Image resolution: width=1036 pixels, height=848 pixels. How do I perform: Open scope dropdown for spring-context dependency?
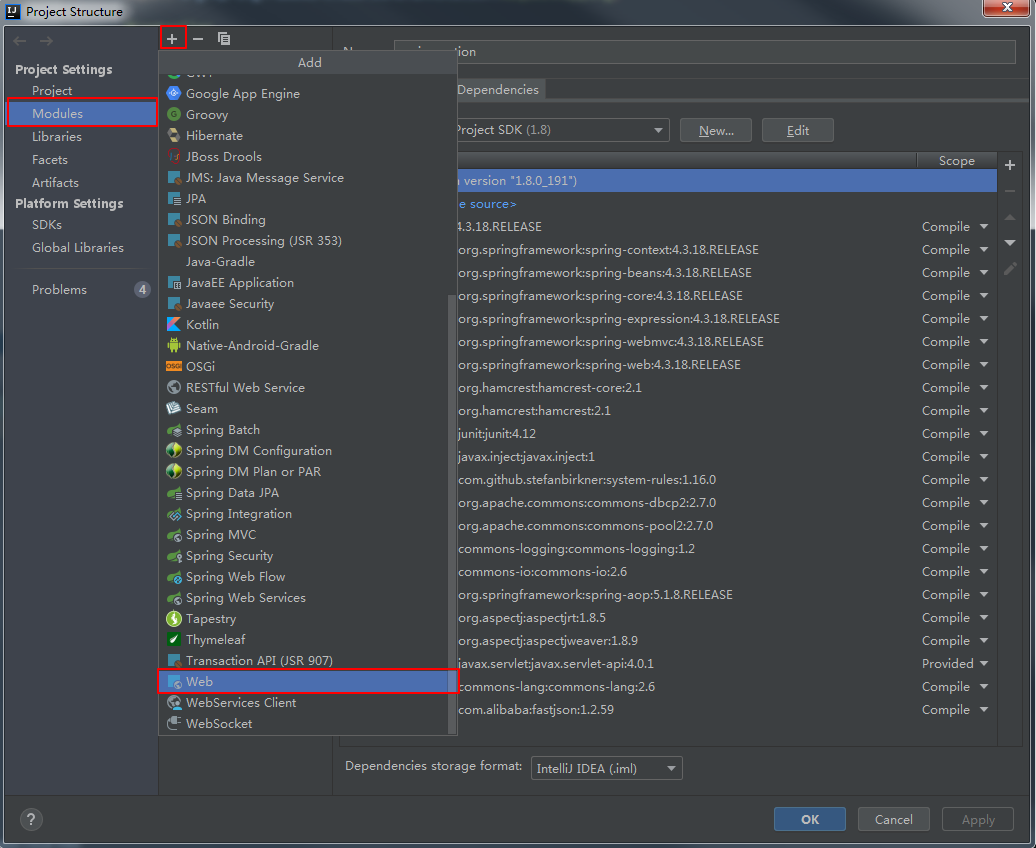[x=984, y=250]
